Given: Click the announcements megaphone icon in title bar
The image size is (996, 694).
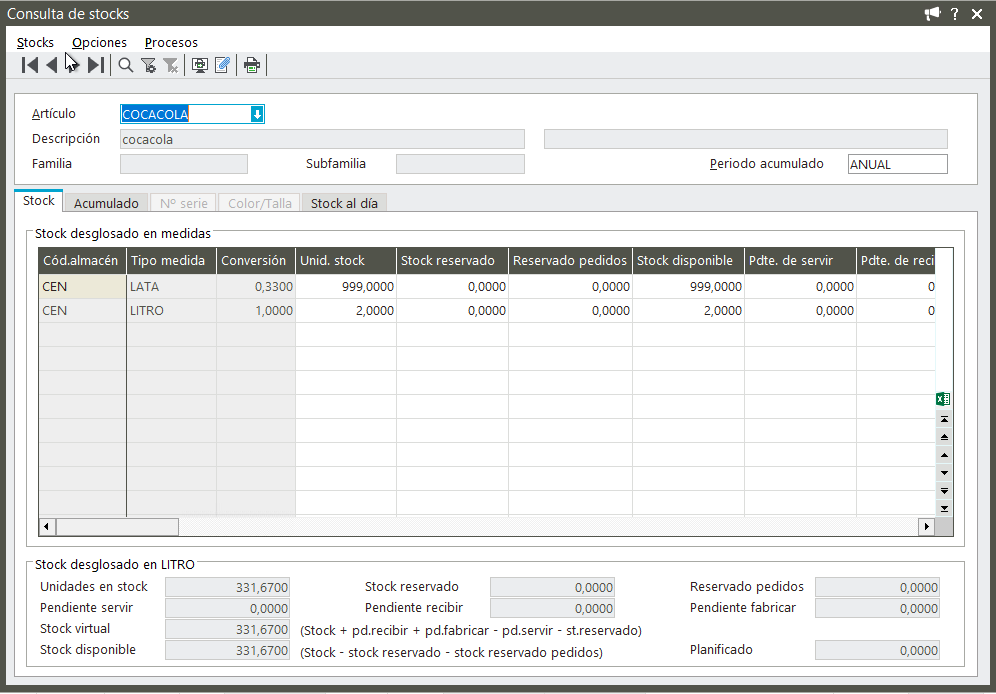Looking at the screenshot, I should 932,14.
